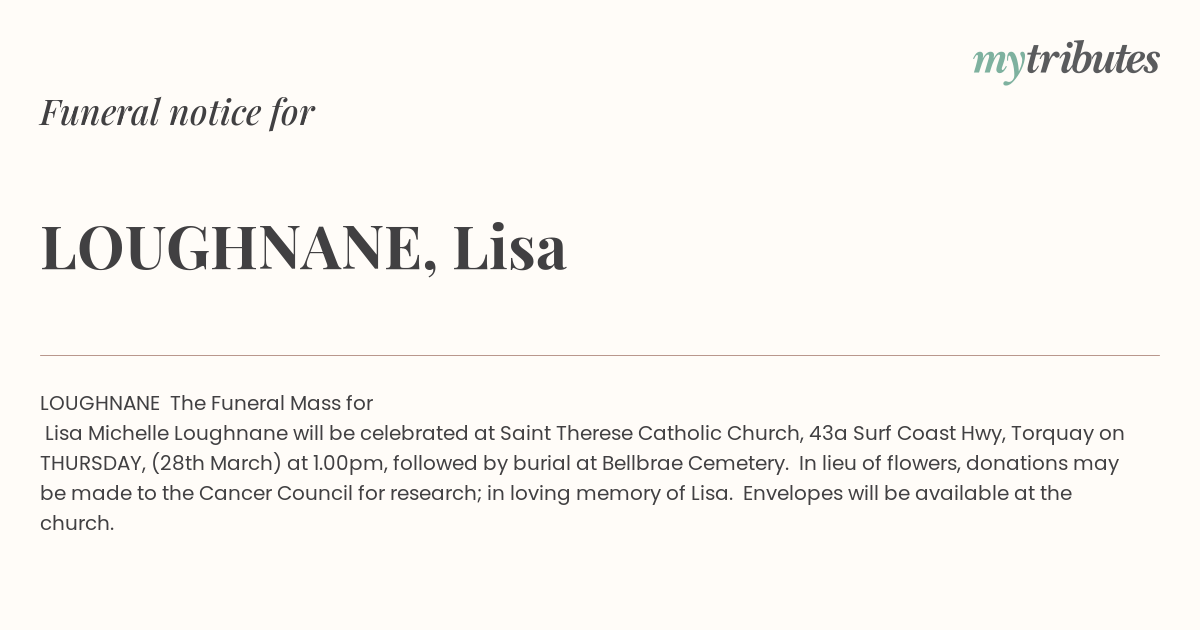Click the word "church." on last line
This screenshot has width=1200, height=630.
point(77,523)
